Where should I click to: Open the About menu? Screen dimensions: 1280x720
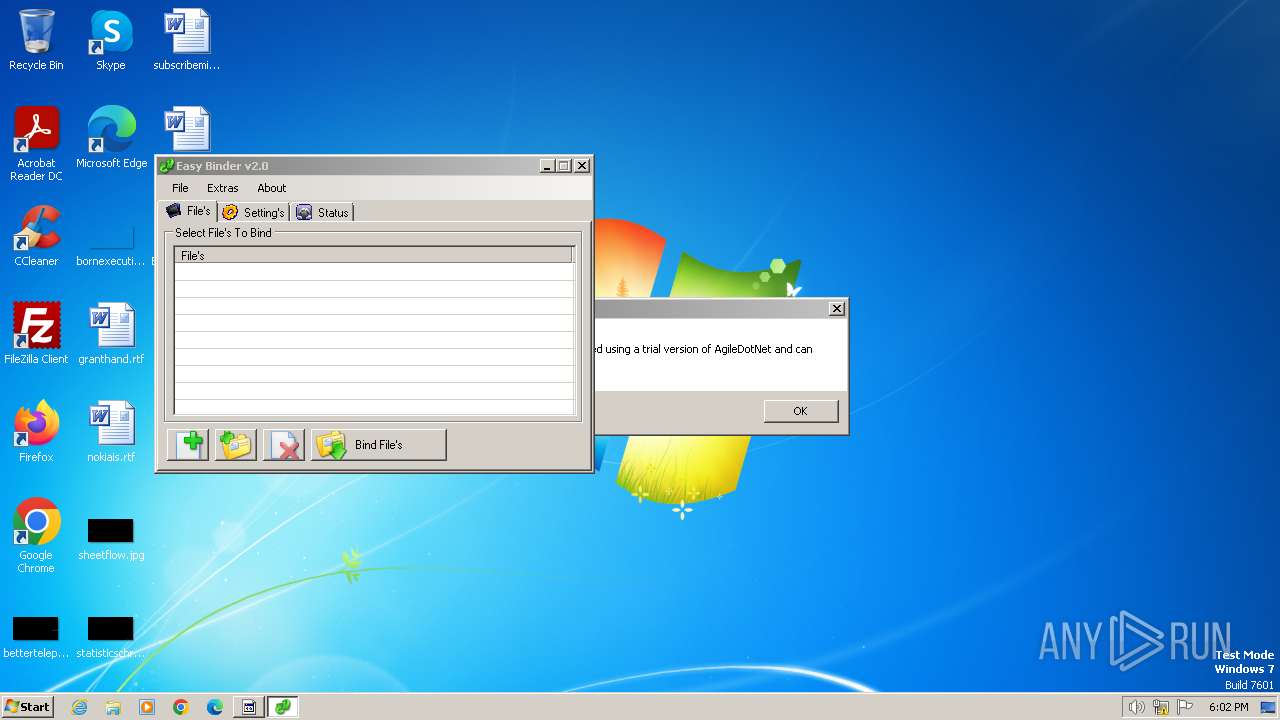[272, 188]
